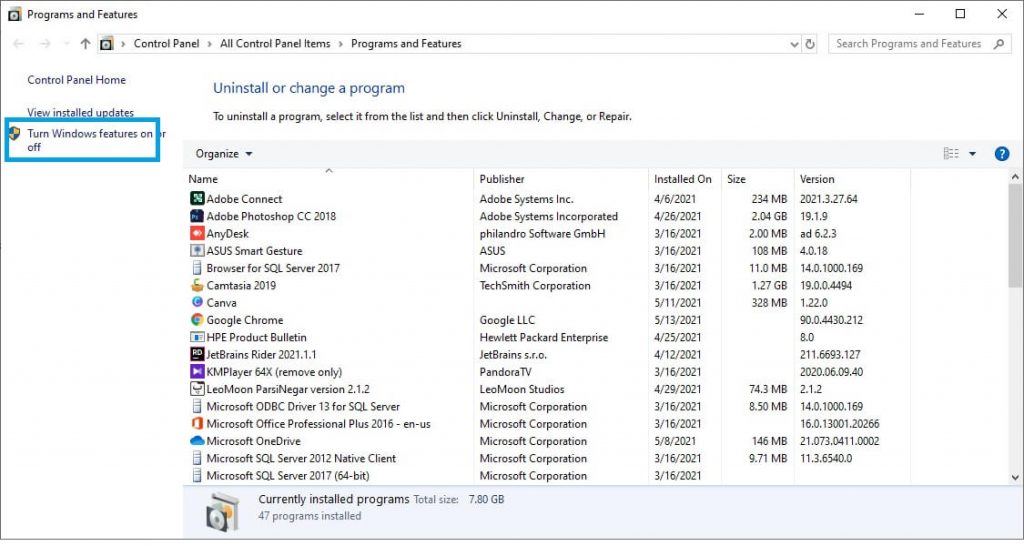Click the Search Programs and Features box
1024x546 pixels.
(920, 44)
